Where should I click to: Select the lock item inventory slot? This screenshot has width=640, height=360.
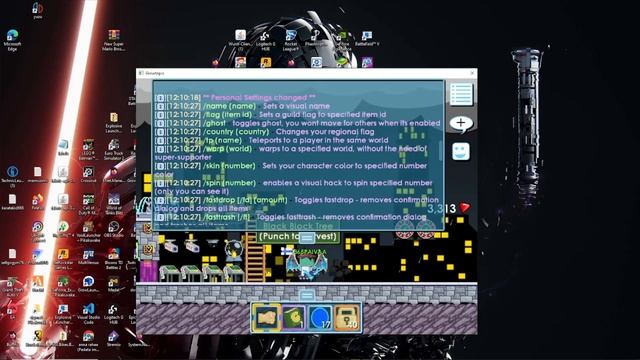(x=347, y=317)
